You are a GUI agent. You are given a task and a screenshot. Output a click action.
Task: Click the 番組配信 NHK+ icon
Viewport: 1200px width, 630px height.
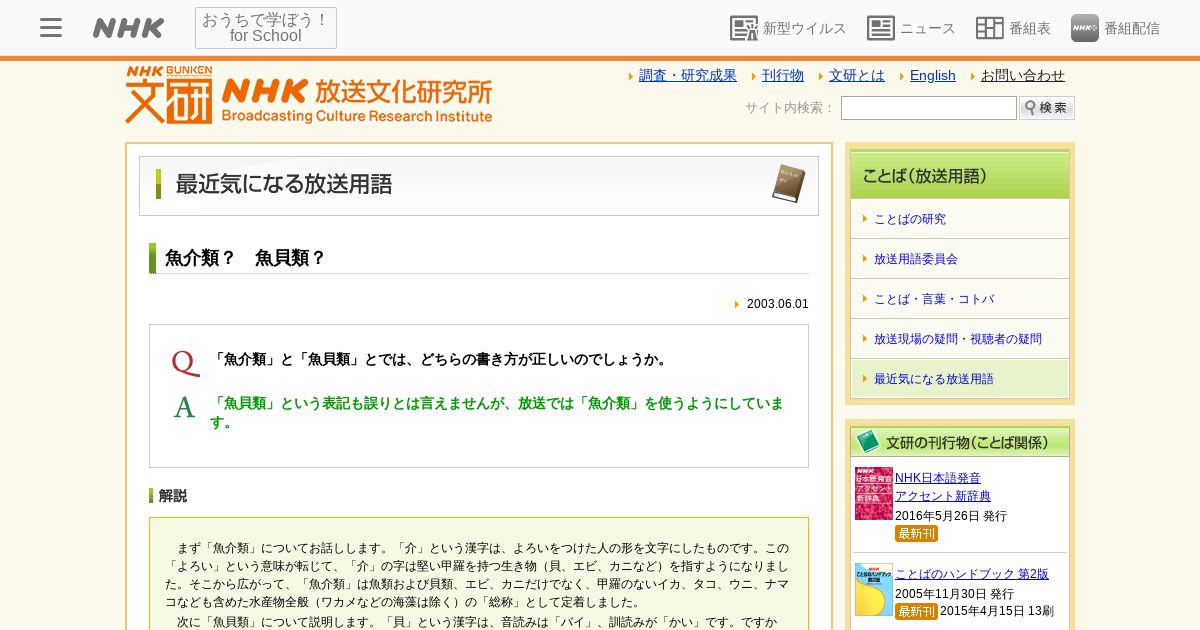pos(1085,28)
